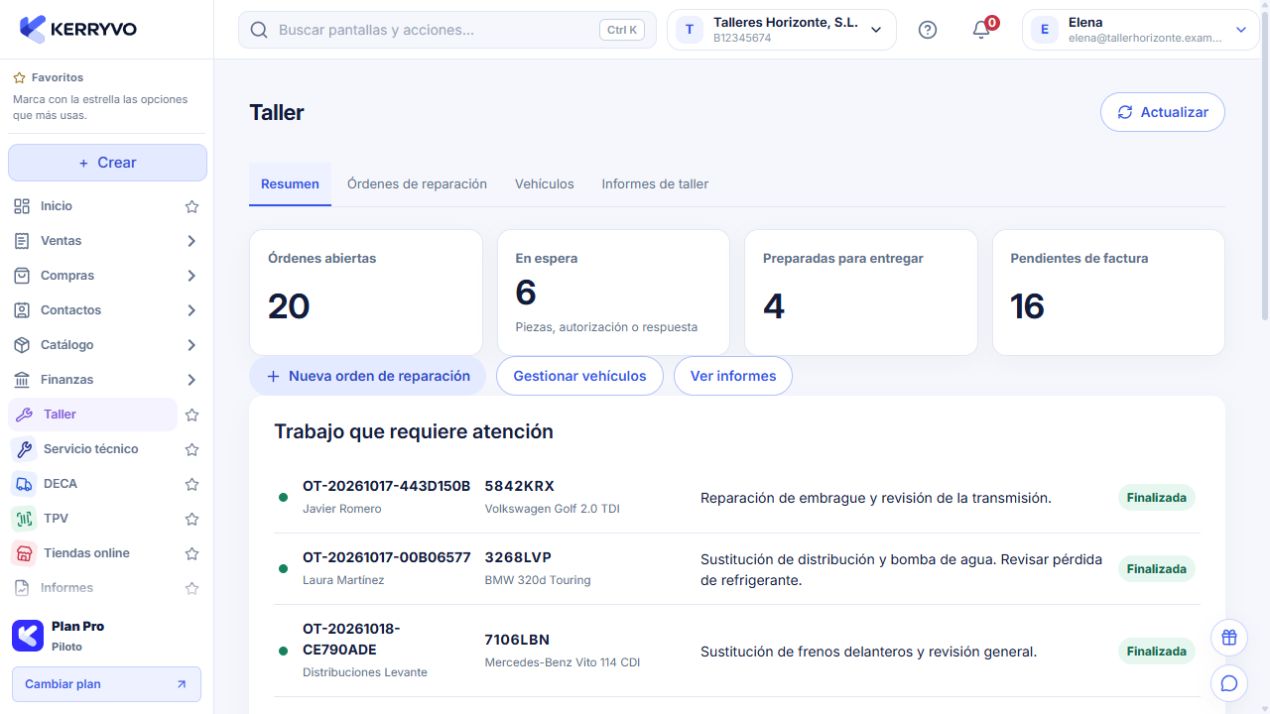Star Taller as a favorite

(x=192, y=415)
